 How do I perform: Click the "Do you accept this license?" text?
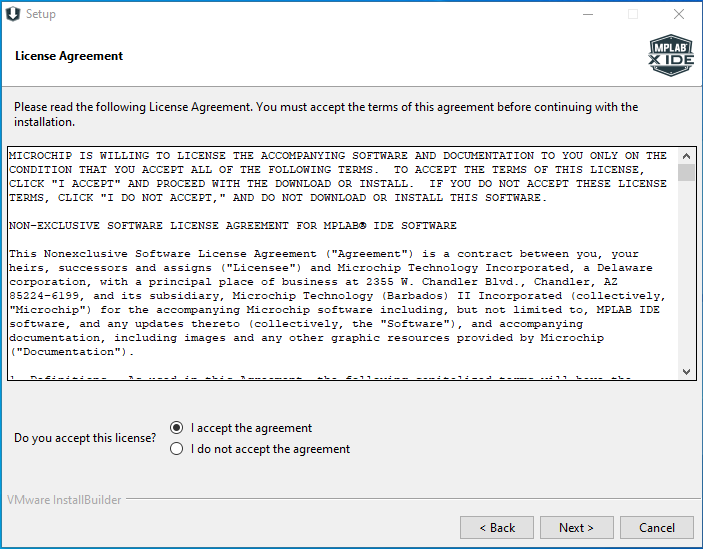tap(85, 438)
